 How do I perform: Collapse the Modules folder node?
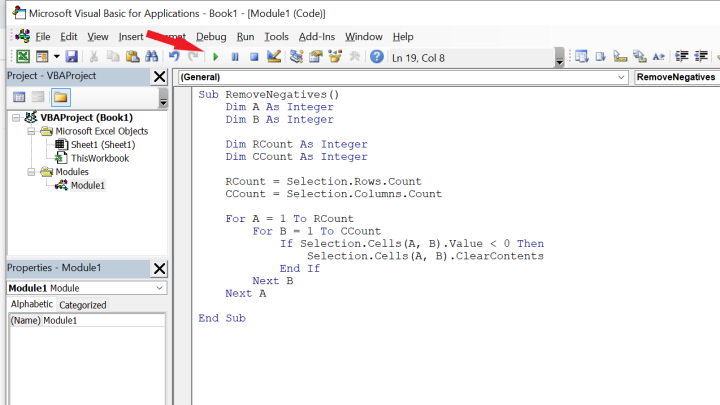[31, 172]
